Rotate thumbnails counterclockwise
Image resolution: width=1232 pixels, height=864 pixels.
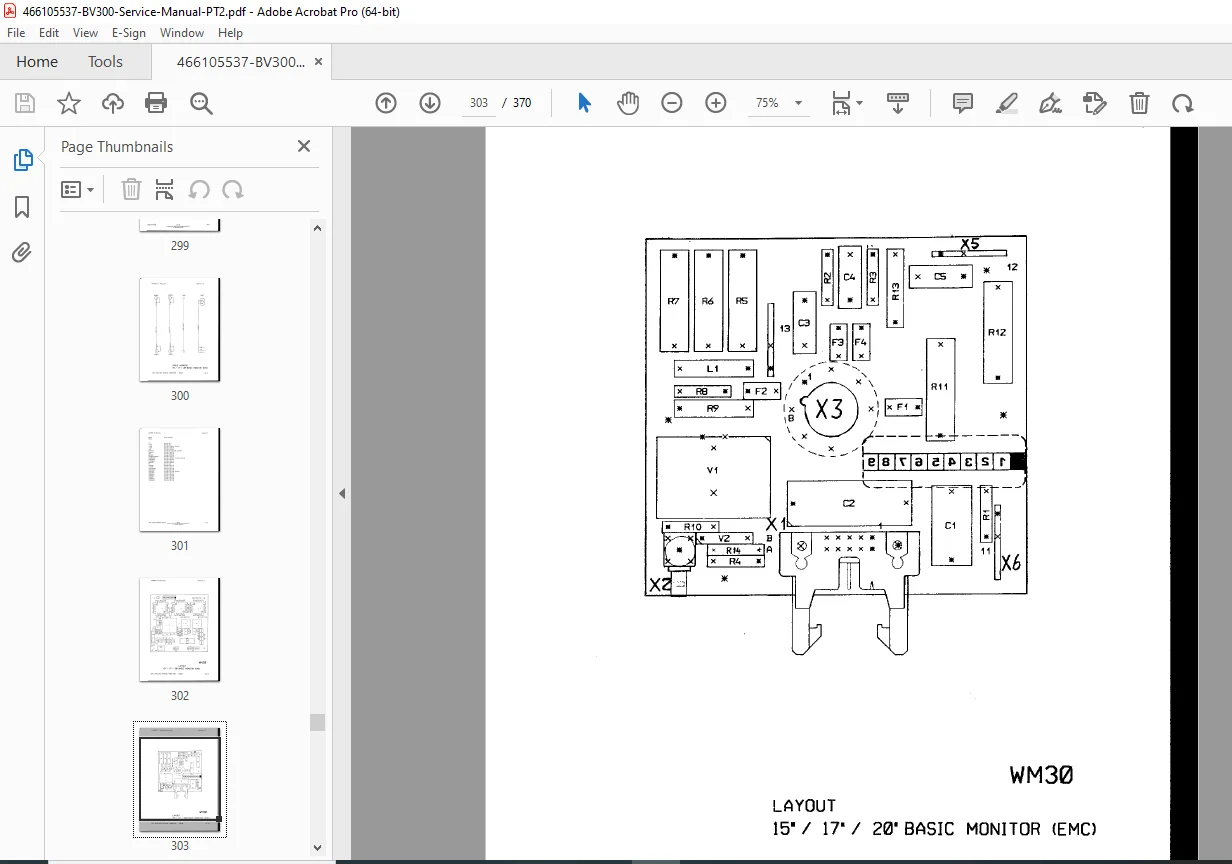(199, 189)
